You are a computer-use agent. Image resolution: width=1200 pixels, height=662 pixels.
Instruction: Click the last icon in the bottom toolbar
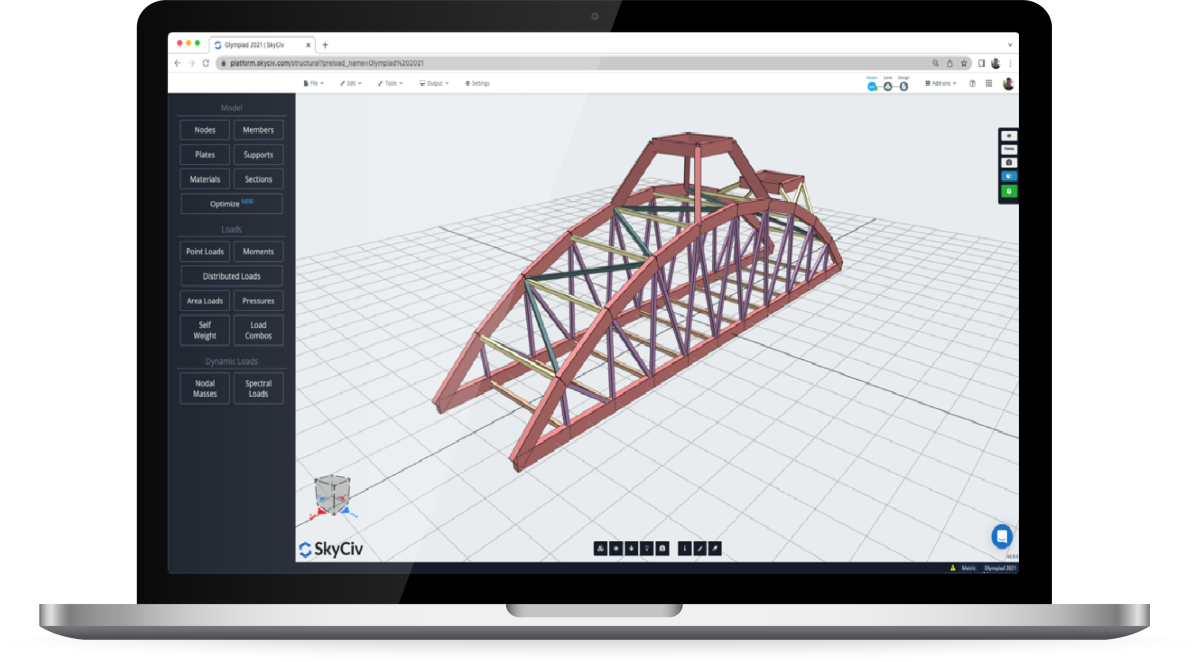tap(715, 548)
